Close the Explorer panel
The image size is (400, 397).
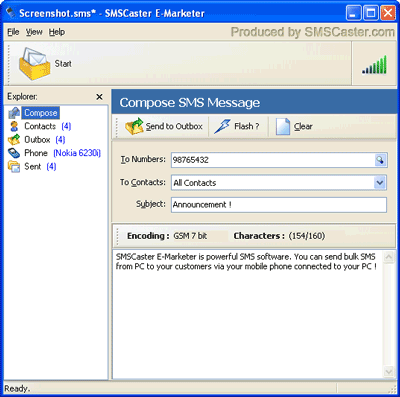(99, 97)
